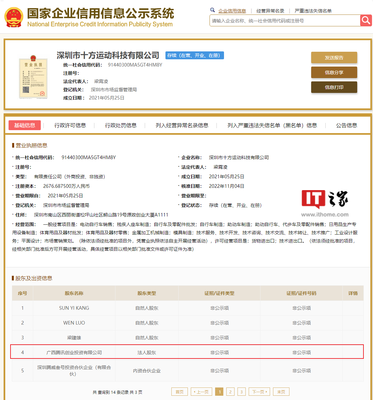The height and width of the screenshot is (400, 373).
Task: Click the shareholder name in row 3
Action: [x=74, y=338]
